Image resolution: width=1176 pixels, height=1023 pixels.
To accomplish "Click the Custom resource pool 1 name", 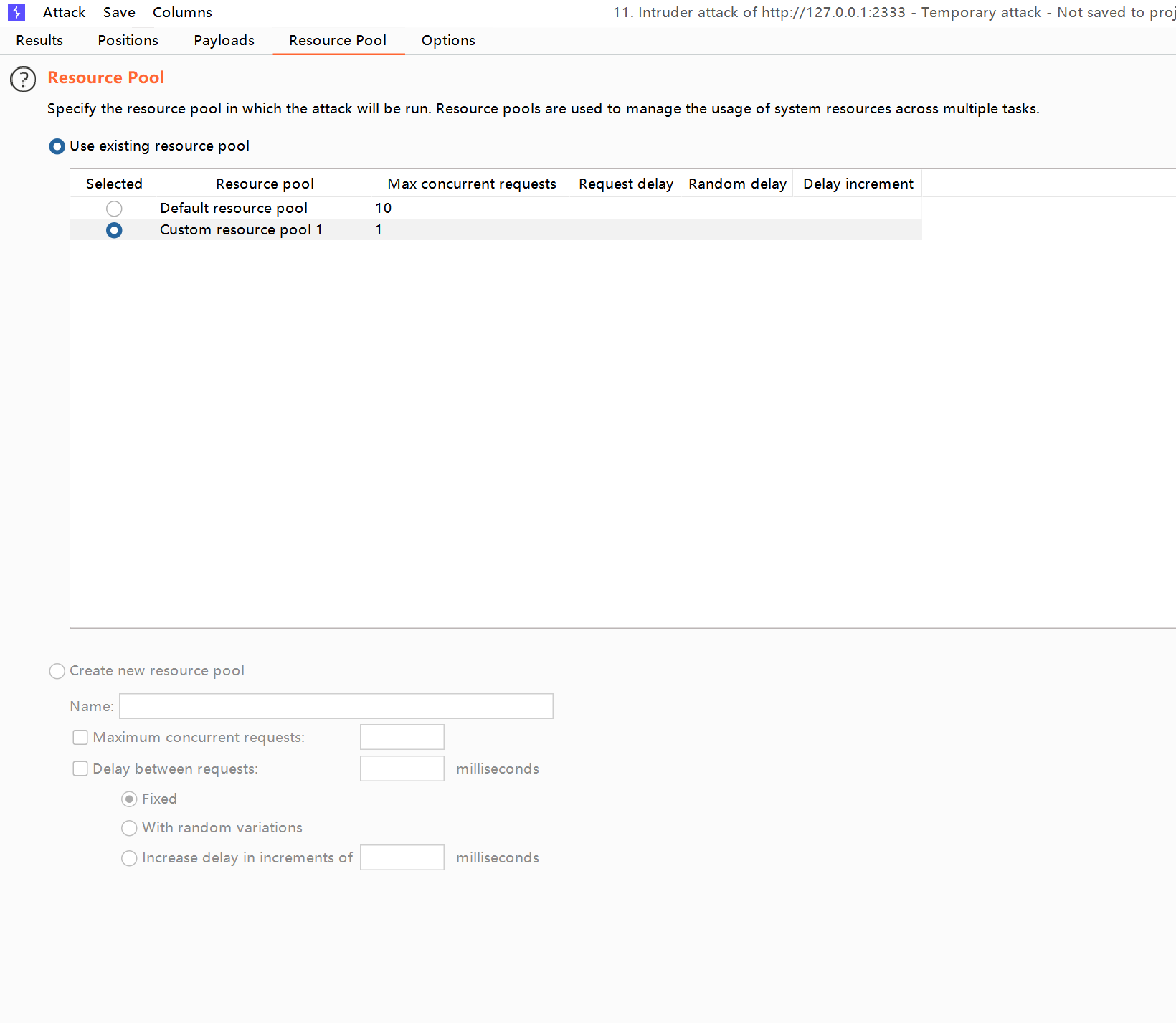I will tap(241, 229).
